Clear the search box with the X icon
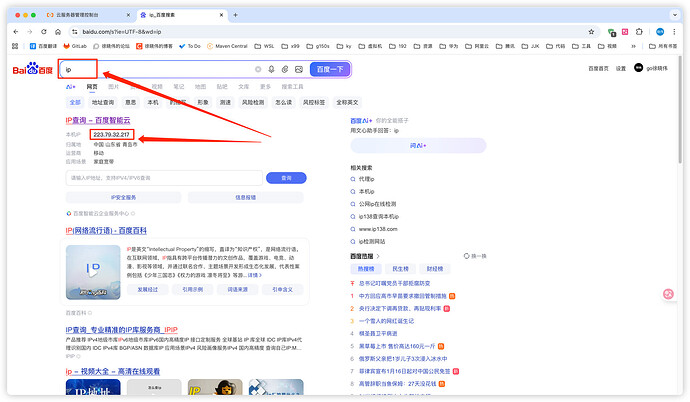Image resolution: width=690 pixels, height=402 pixels. pos(257,69)
